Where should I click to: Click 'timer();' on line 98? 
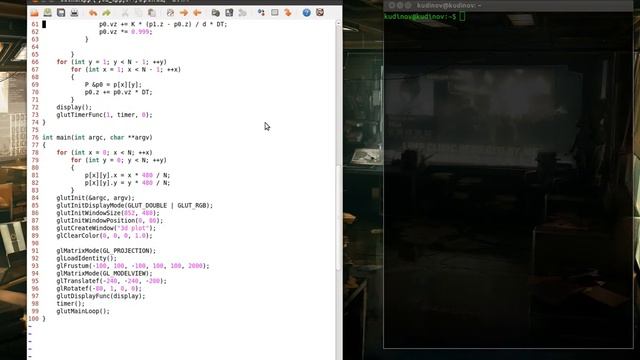[71, 304]
